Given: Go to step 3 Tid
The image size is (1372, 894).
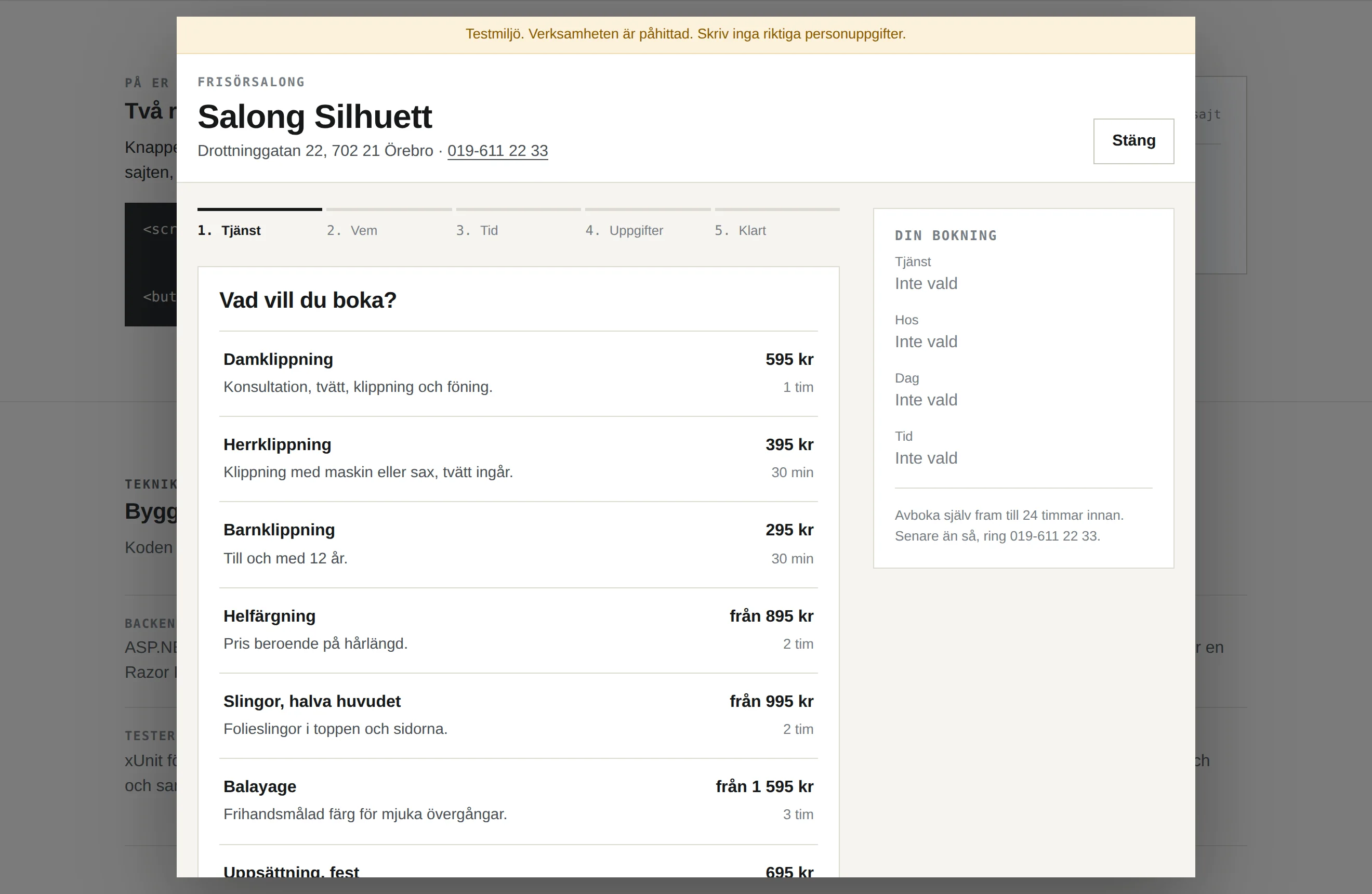Looking at the screenshot, I should [518, 223].
